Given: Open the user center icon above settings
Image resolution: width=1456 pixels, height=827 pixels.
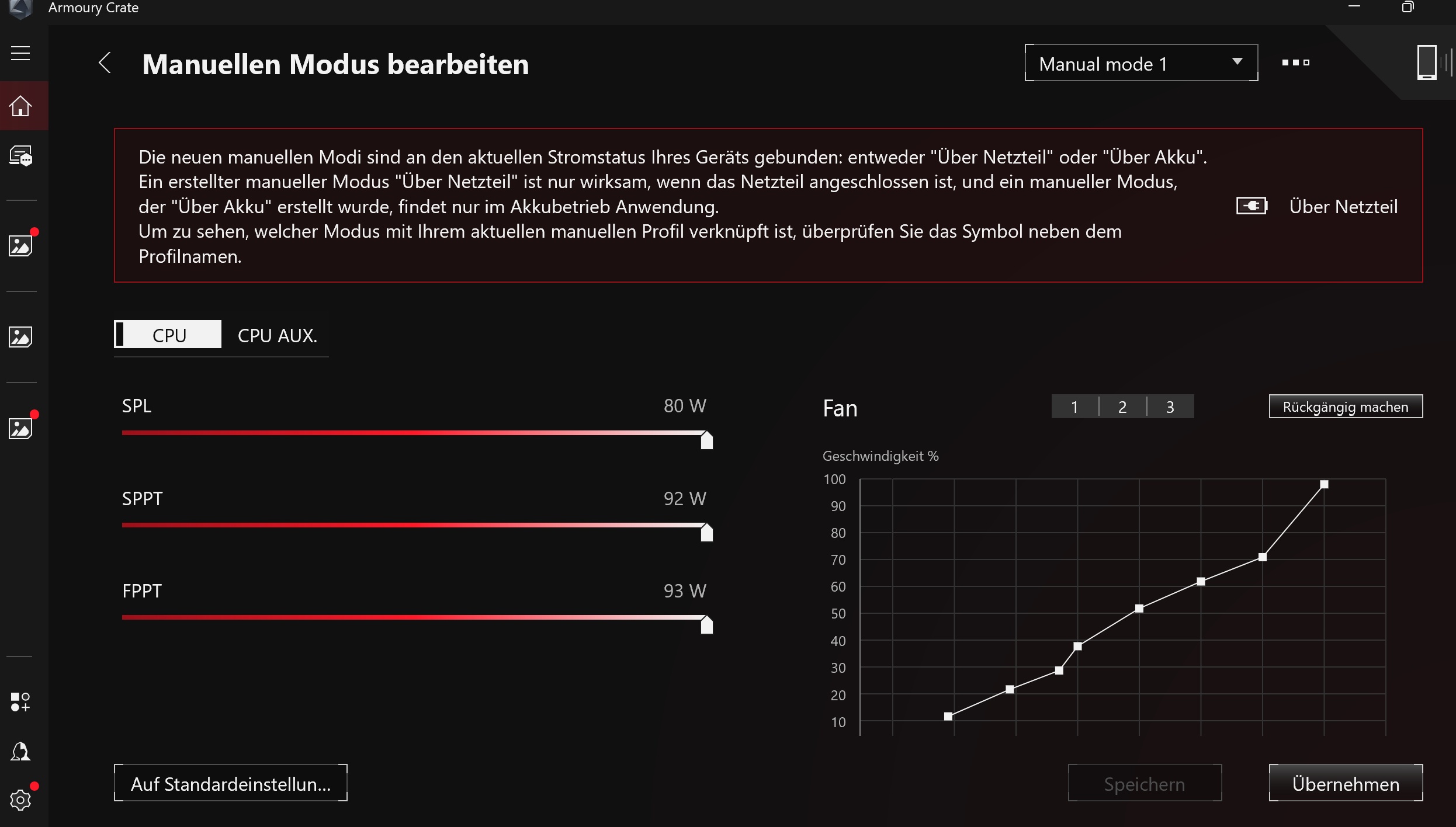Looking at the screenshot, I should coord(20,751).
